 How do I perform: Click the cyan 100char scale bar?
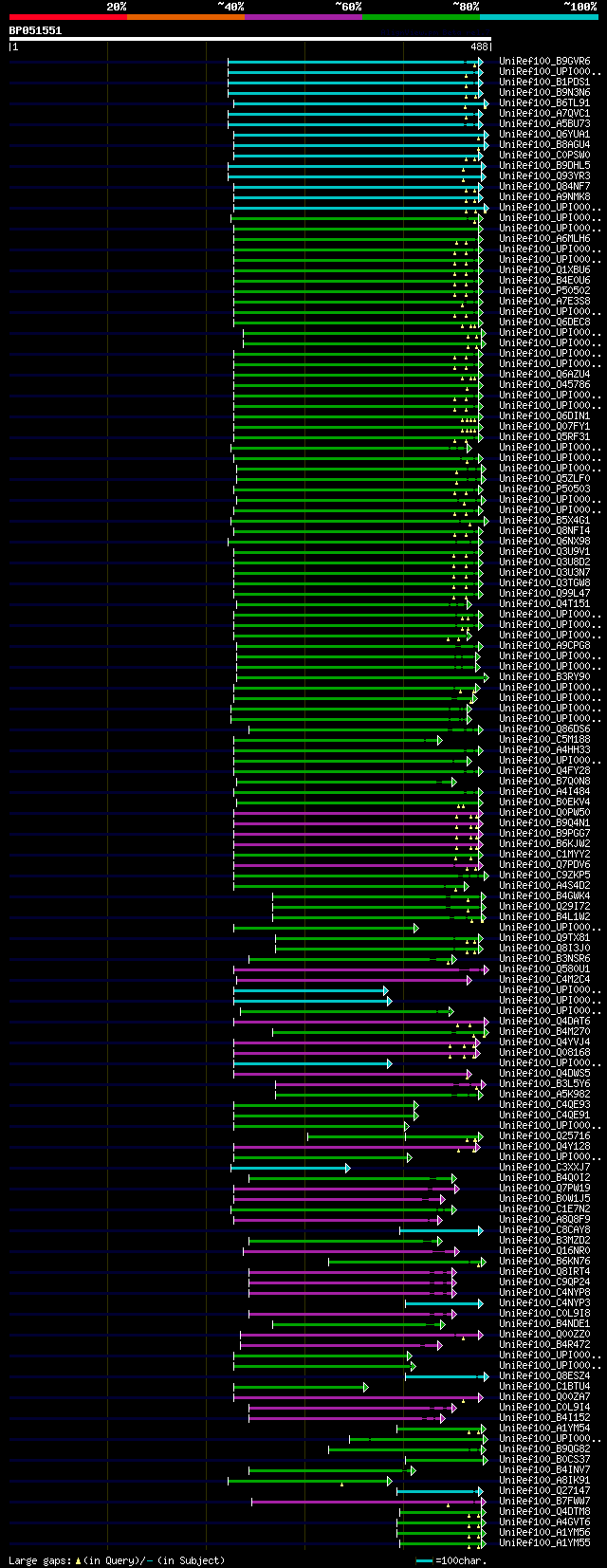424,1560
